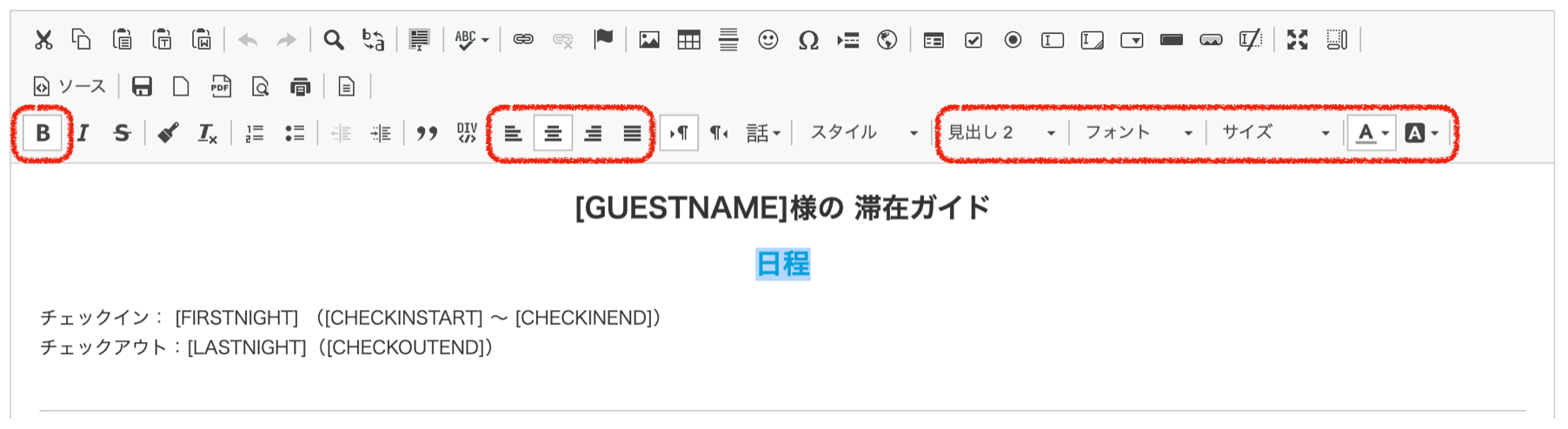The height and width of the screenshot is (429, 1568).
Task: Open the smiley emoticon picker
Action: coord(767,40)
